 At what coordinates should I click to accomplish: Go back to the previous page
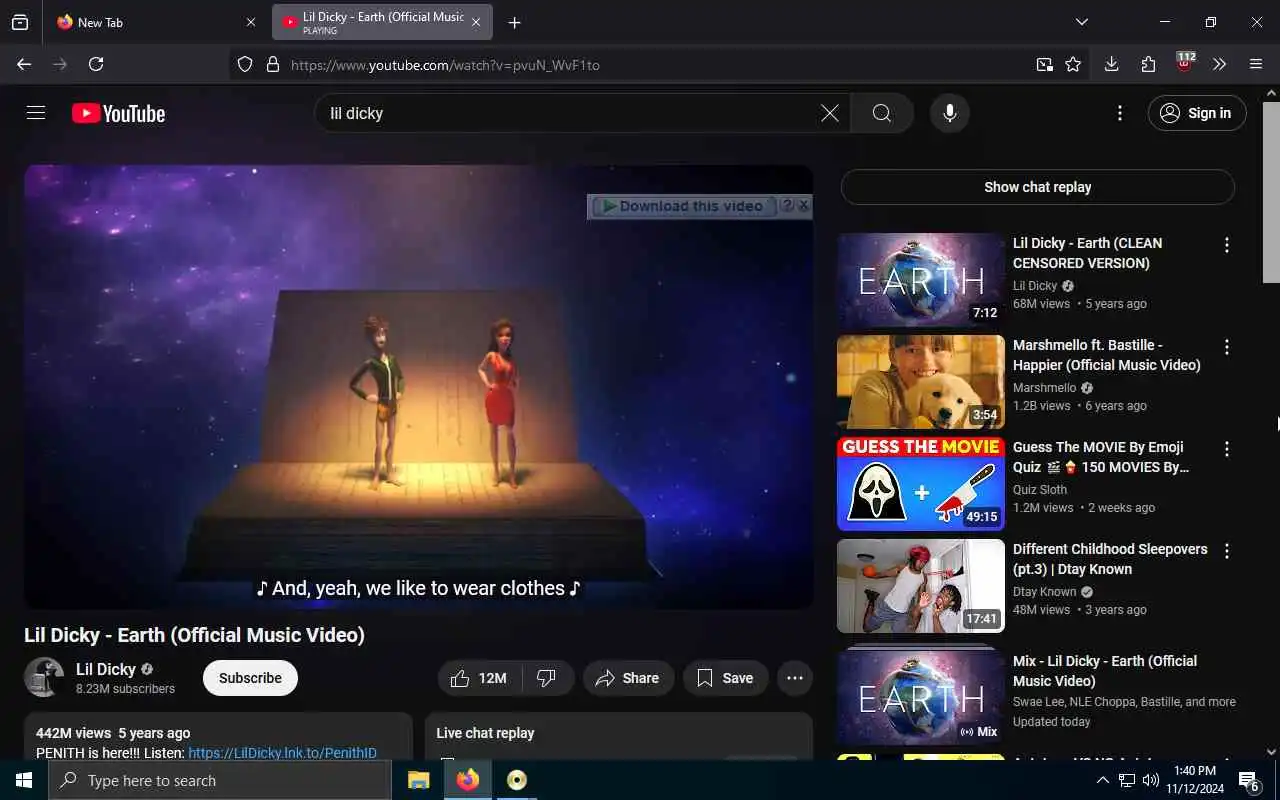pyautogui.click(x=24, y=64)
